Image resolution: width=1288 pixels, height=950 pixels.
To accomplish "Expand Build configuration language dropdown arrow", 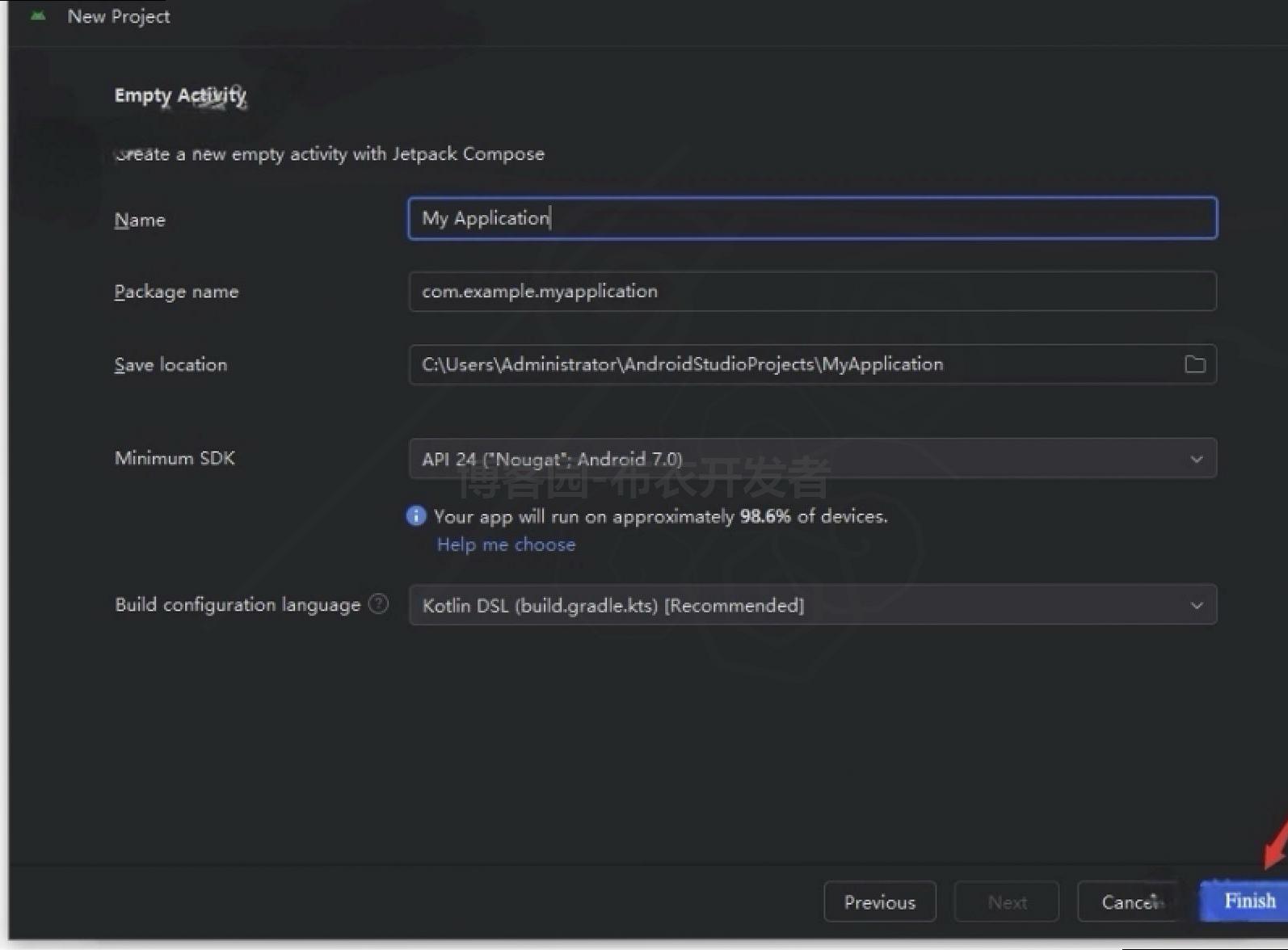I will click(1196, 605).
